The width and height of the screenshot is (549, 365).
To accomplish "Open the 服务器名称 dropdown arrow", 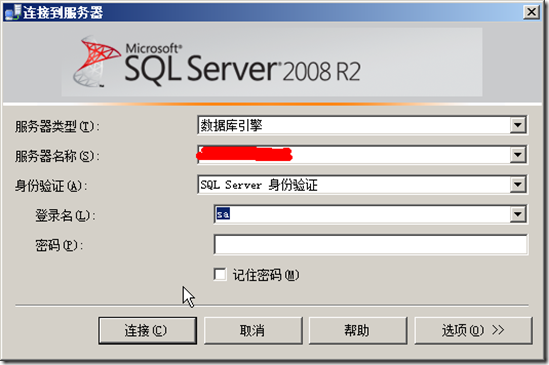I will point(518,155).
